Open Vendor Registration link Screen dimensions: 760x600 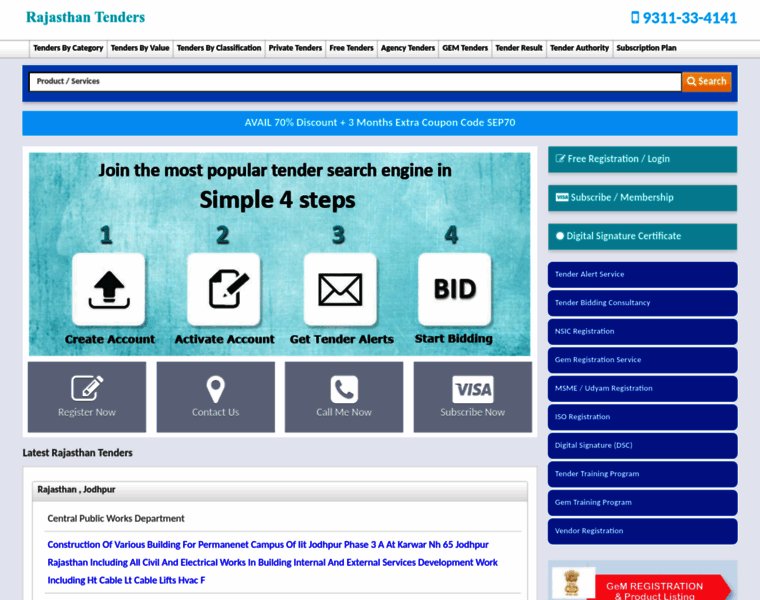[643, 531]
